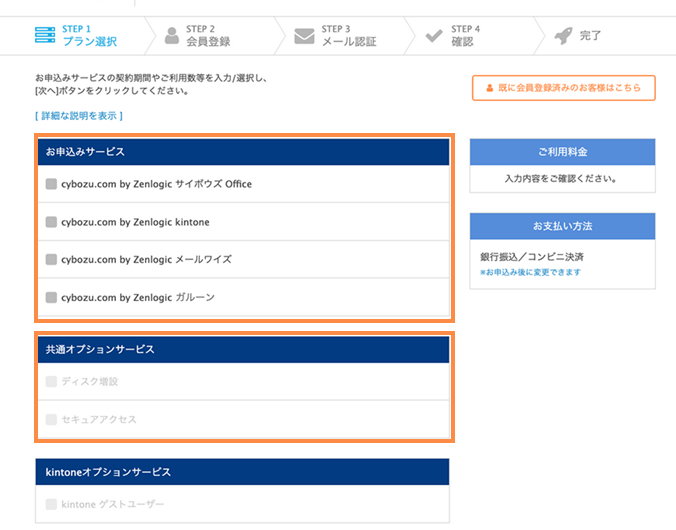This screenshot has height=530, width=676.
Task: Click the Zenlogic ガルーン label
Action: pyautogui.click(x=138, y=298)
